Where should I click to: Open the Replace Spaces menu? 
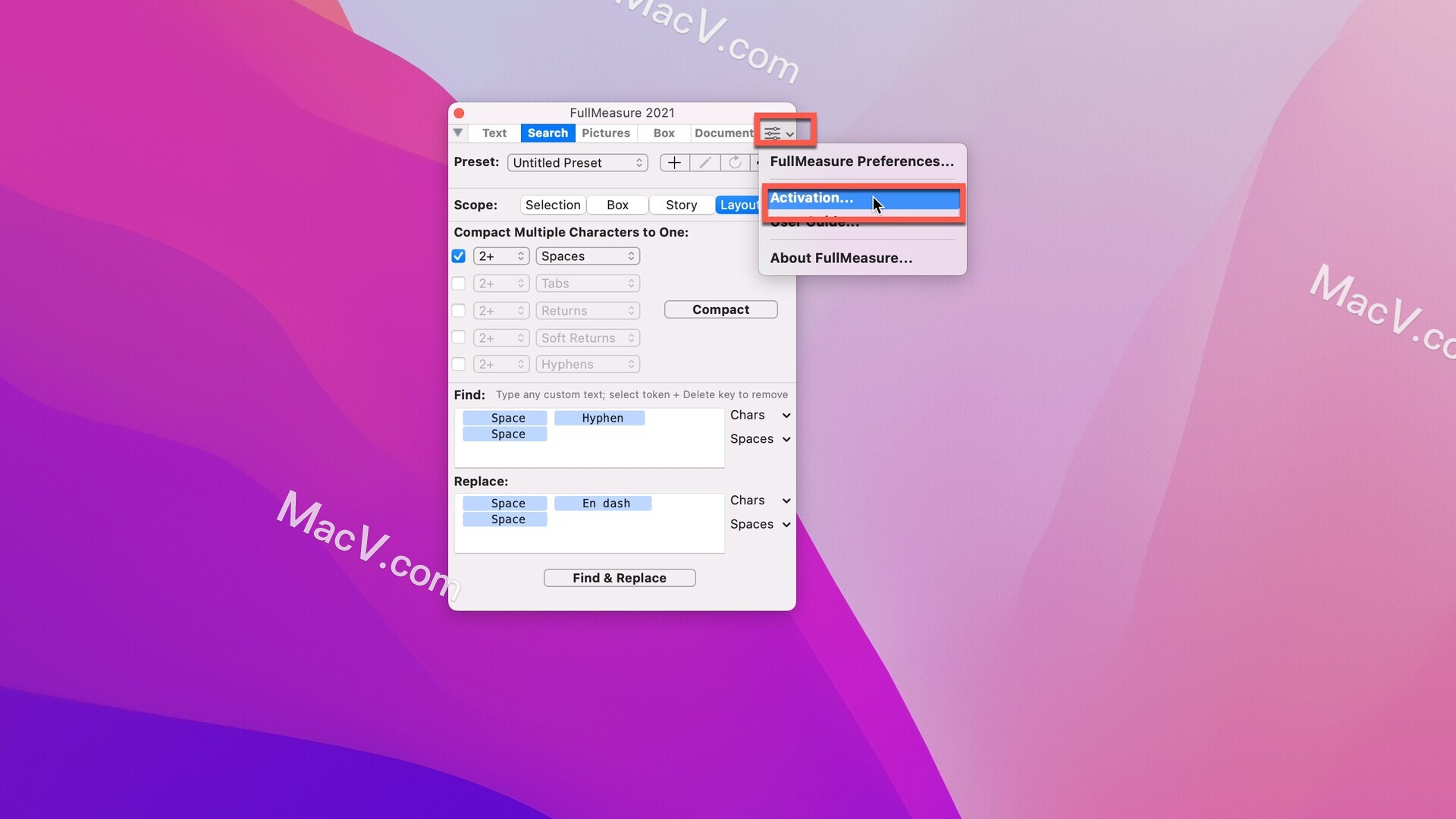761,525
